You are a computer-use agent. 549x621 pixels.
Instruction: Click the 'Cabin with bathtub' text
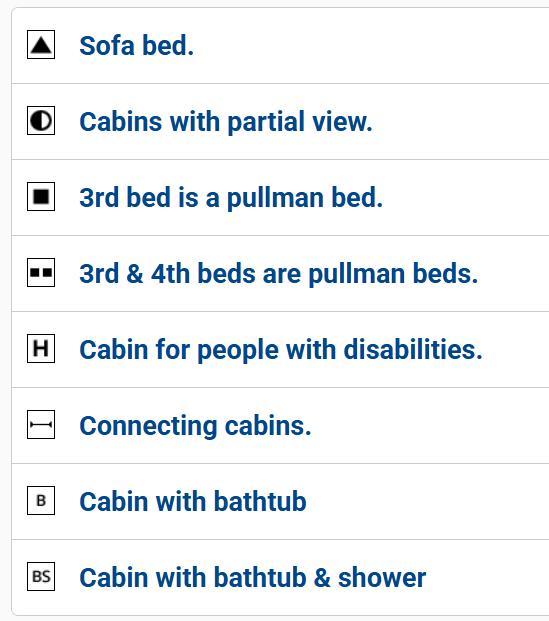pyautogui.click(x=193, y=501)
